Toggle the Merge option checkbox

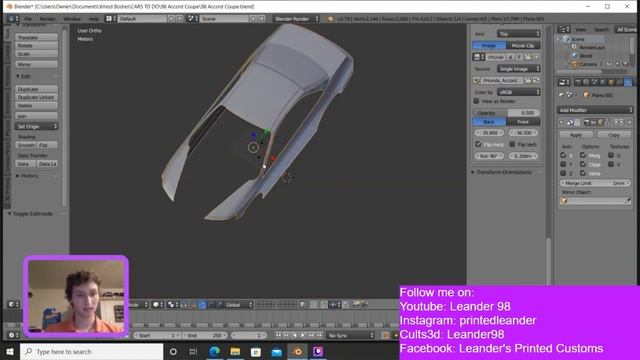583,155
